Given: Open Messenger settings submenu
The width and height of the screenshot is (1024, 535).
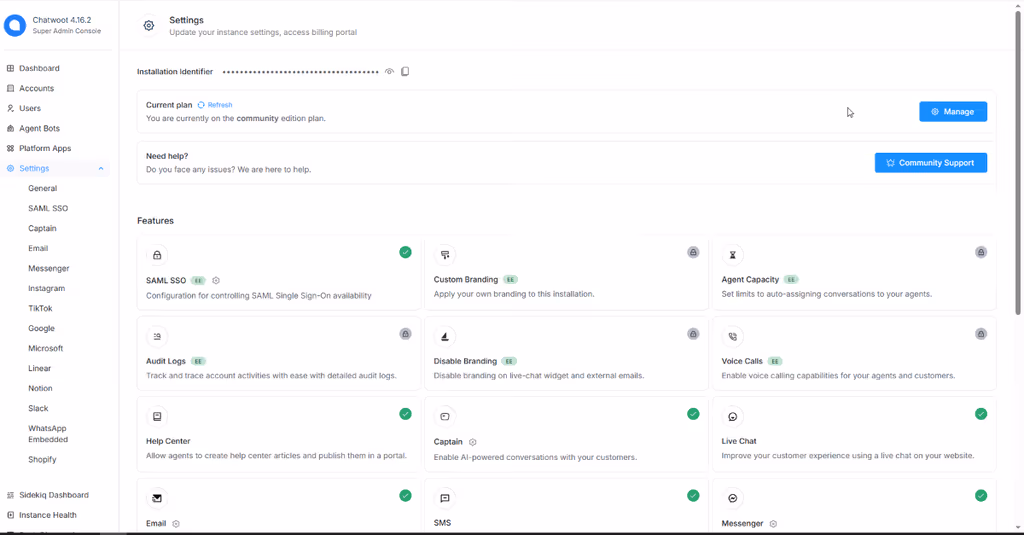Looking at the screenshot, I should coord(48,268).
